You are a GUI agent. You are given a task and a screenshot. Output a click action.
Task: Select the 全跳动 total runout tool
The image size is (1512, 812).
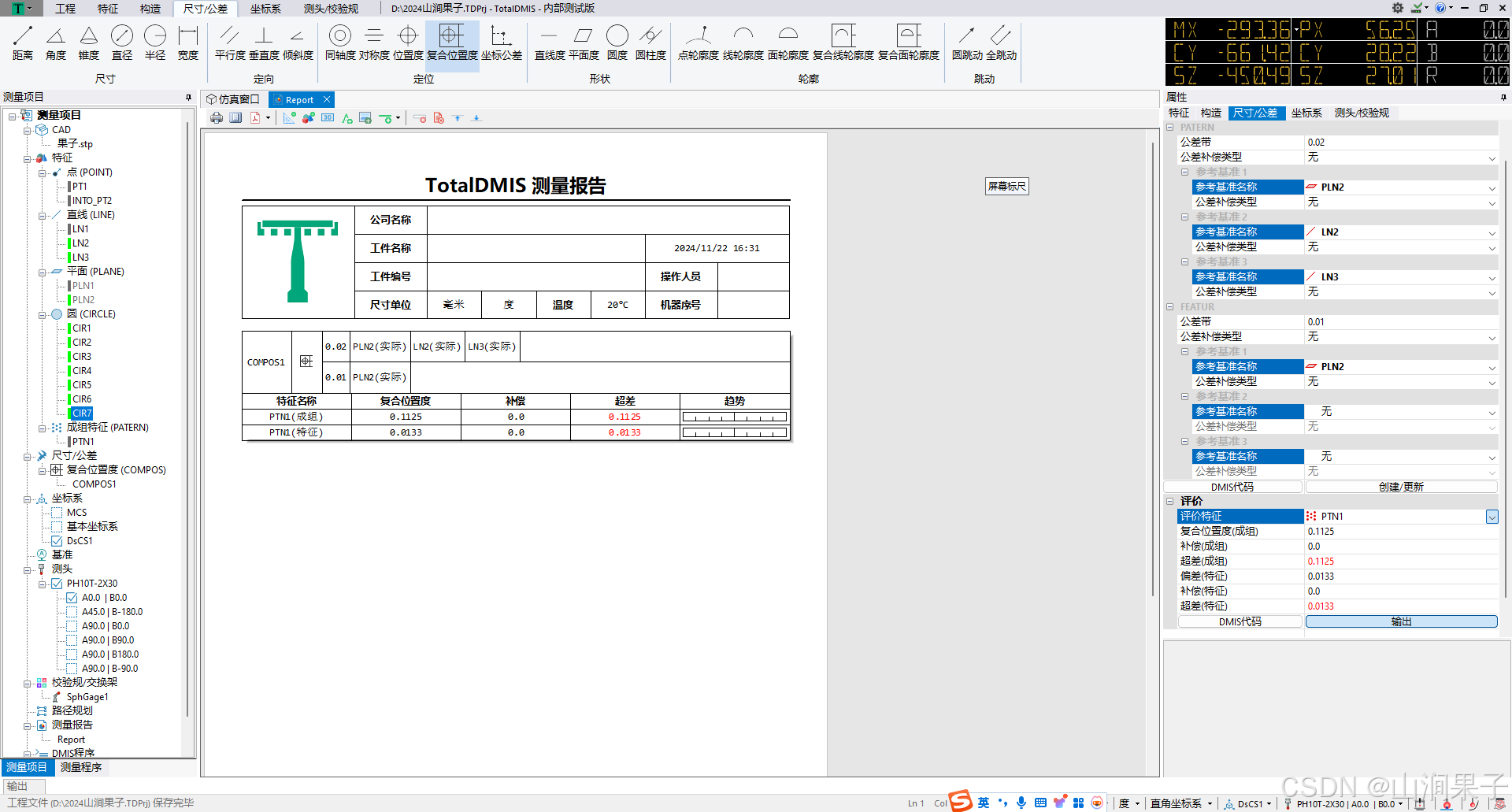pyautogui.click(x=1001, y=43)
